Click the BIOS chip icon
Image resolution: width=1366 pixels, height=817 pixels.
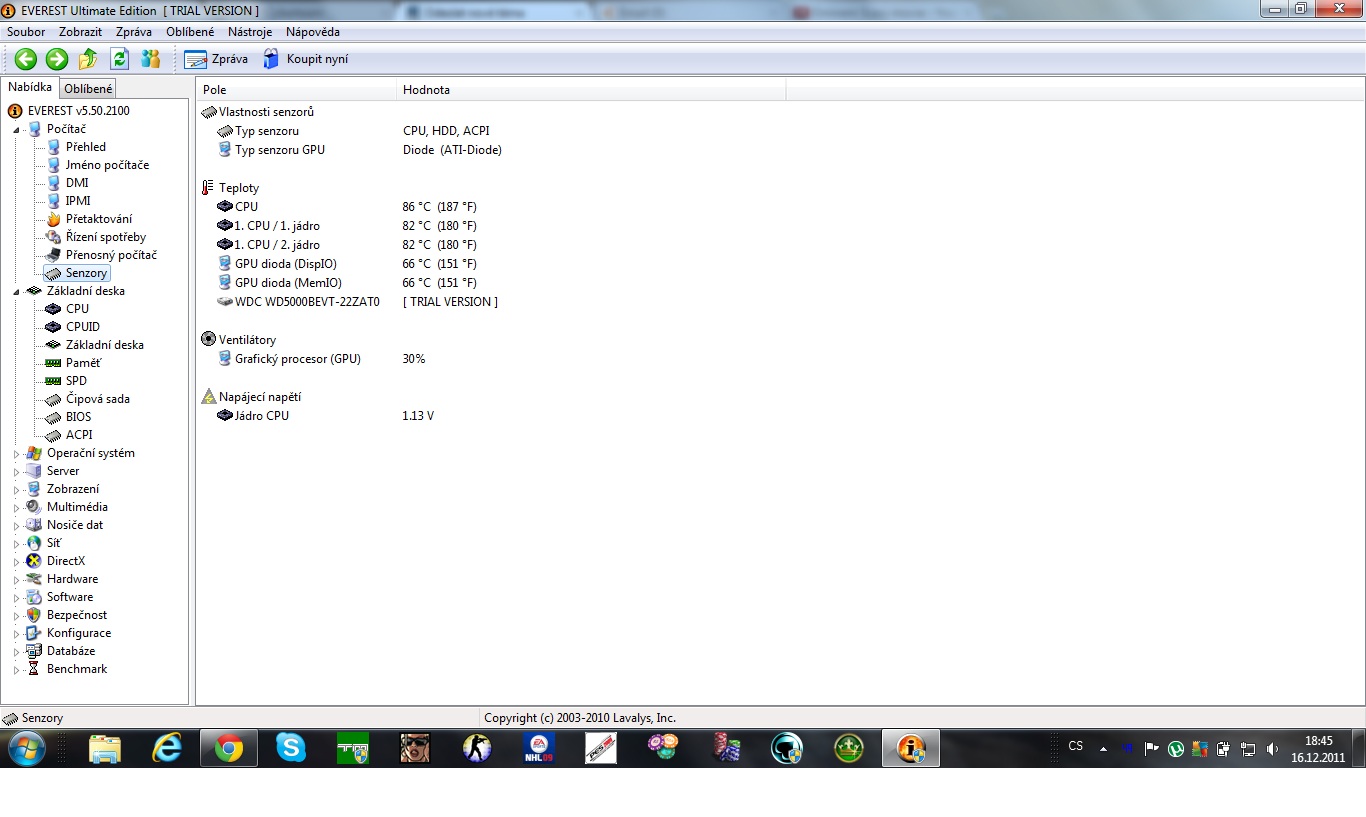click(x=54, y=417)
